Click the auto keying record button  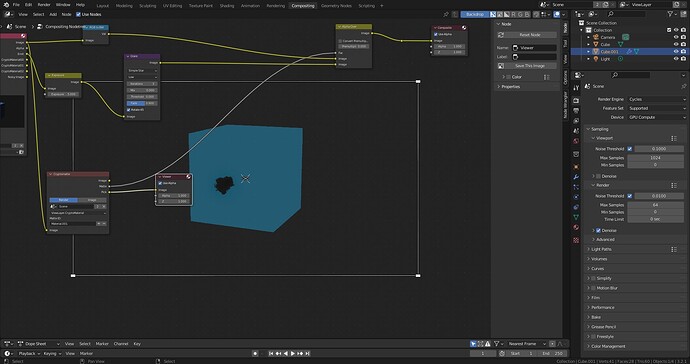[x=255, y=353]
